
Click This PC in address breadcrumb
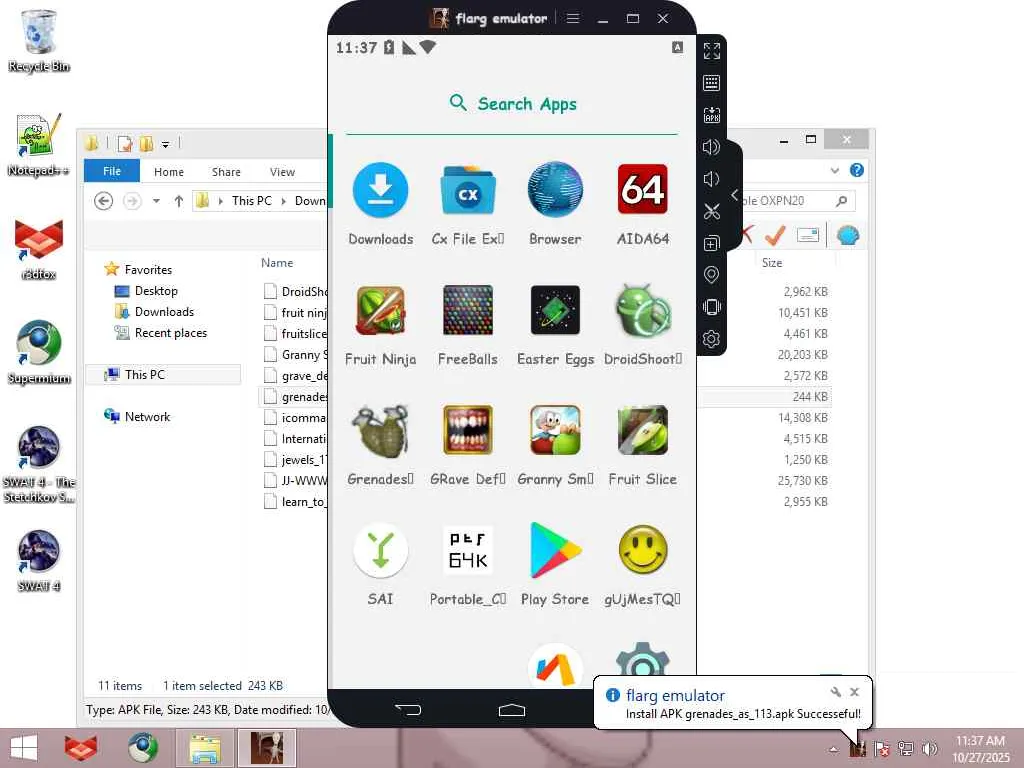click(251, 200)
